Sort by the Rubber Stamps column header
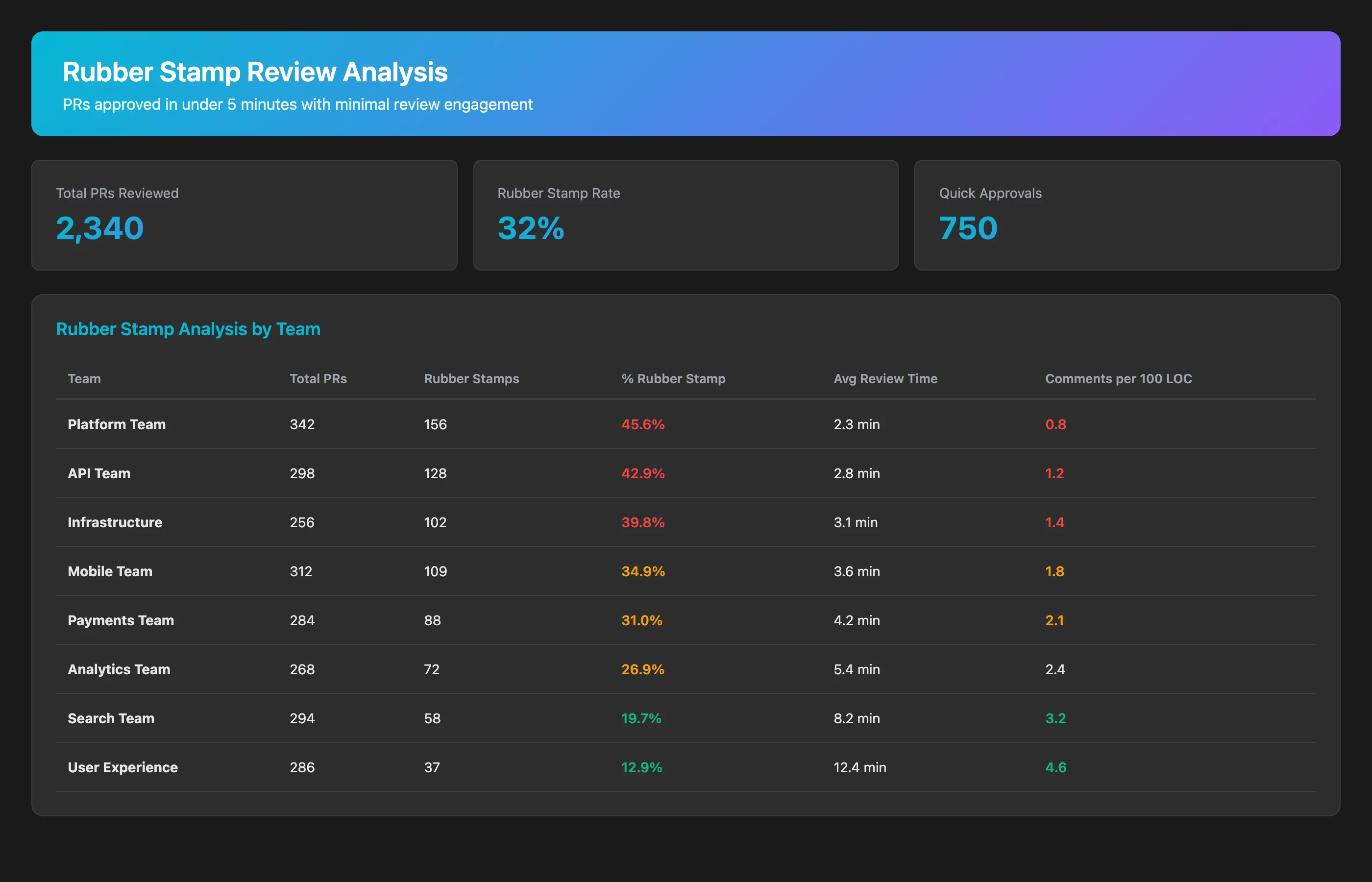The image size is (1372, 882). click(x=471, y=379)
